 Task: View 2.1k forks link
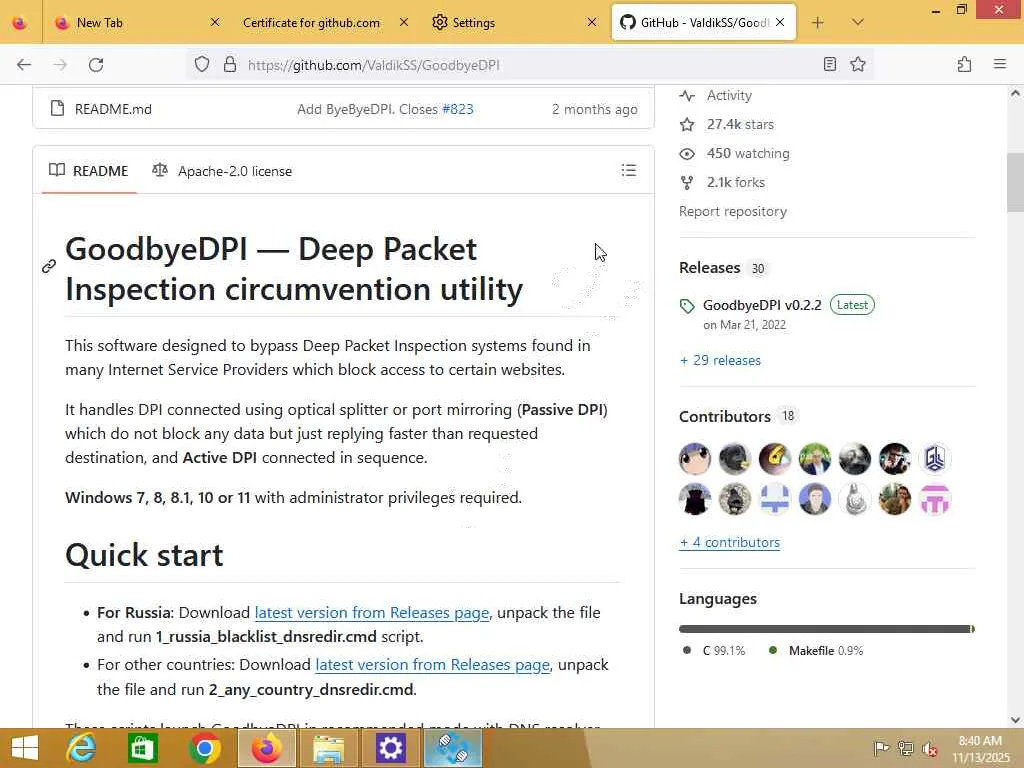pyautogui.click(x=735, y=182)
